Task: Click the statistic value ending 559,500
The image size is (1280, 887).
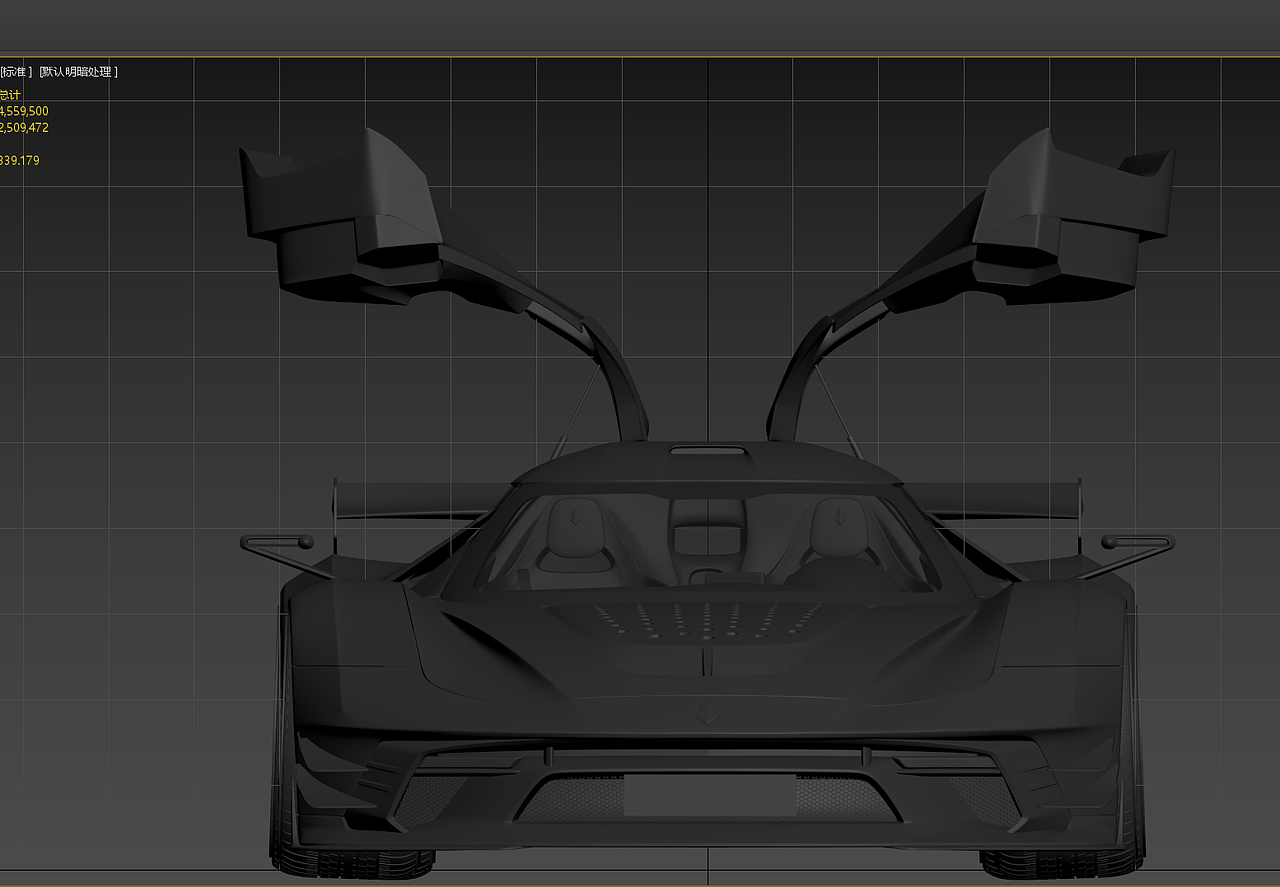Action: [x=24, y=111]
